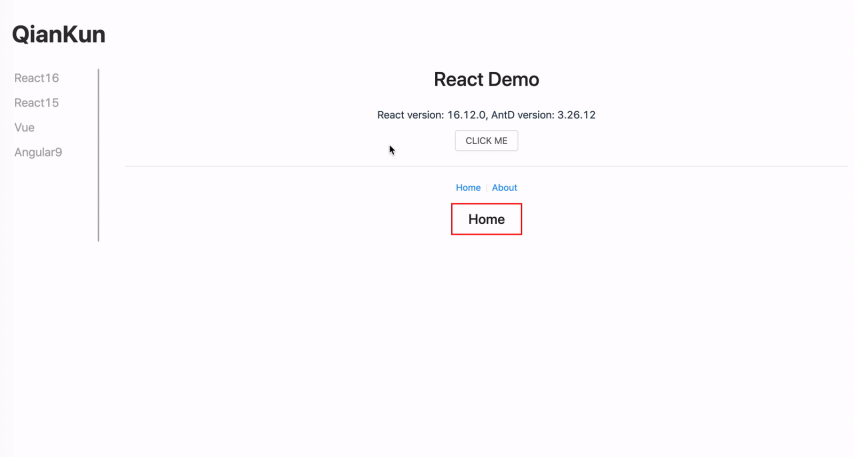Click the vertical bar beside the sidebar menu
The image size is (854, 458).
click(x=98, y=155)
